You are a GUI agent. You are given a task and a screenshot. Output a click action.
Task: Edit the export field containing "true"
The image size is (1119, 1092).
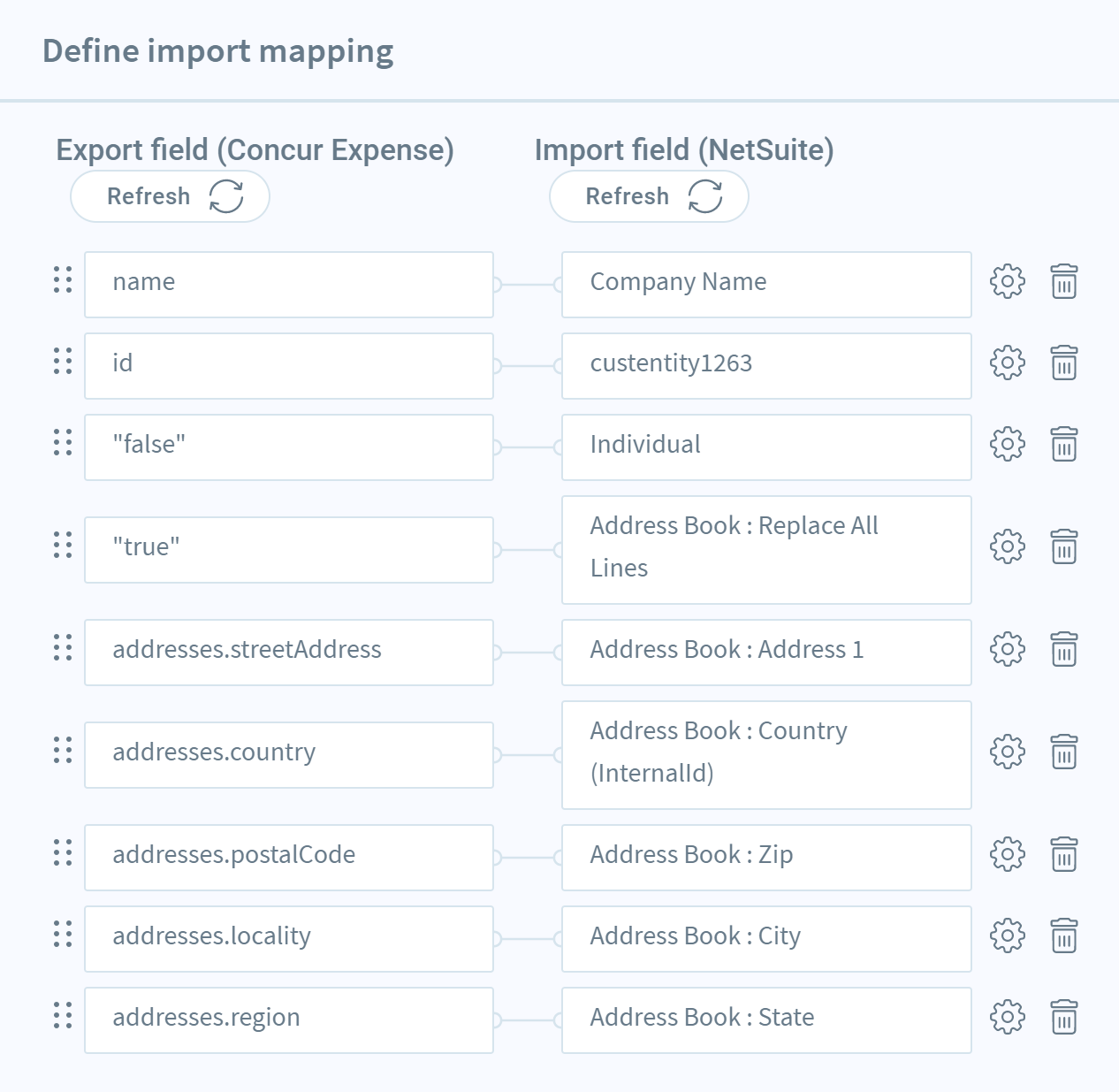pos(289,550)
